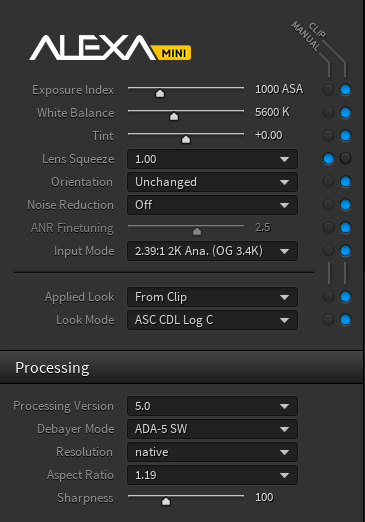Click the Sharpness slider handle
This screenshot has height=522, width=365.
166,501
